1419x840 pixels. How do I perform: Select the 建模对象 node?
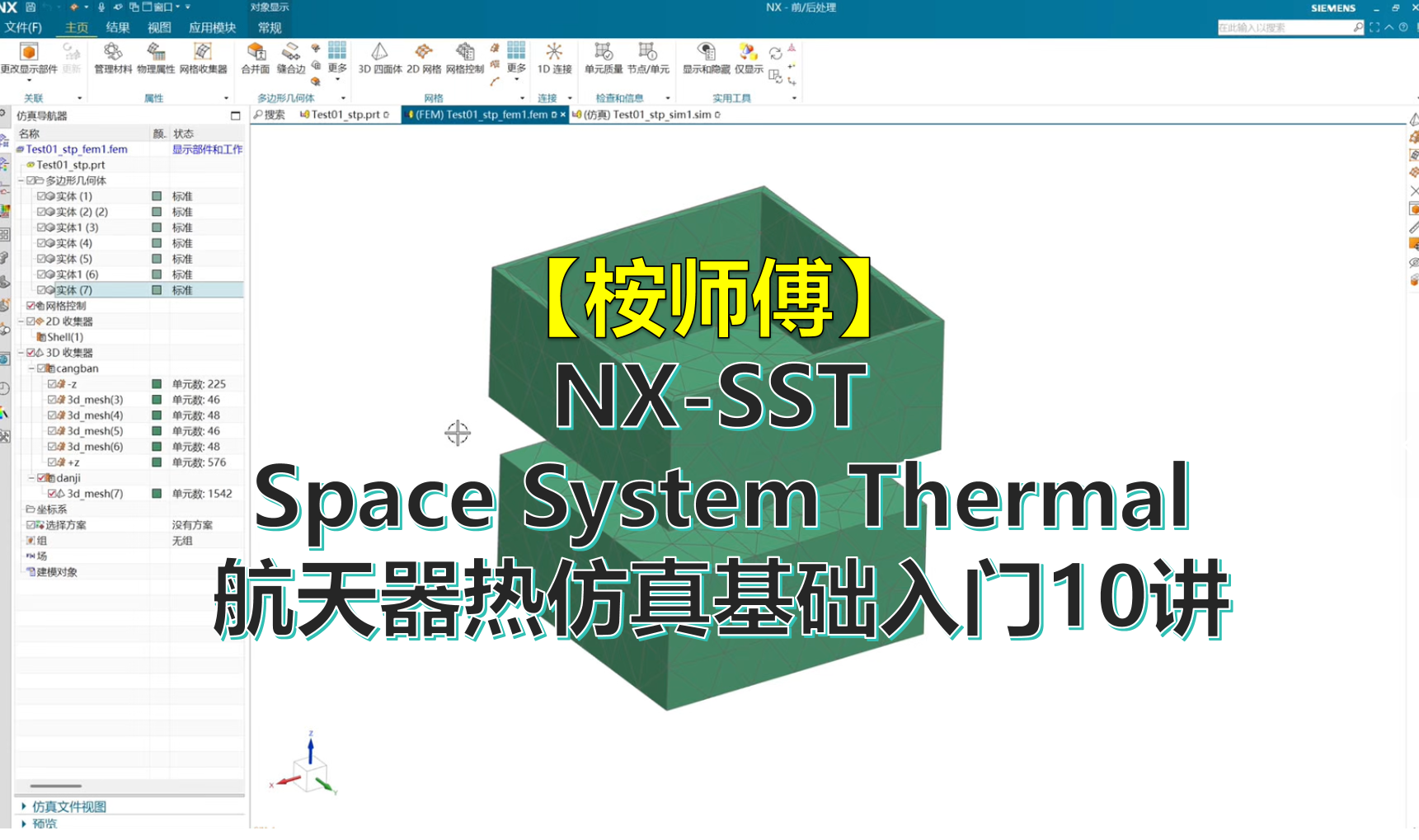click(56, 572)
